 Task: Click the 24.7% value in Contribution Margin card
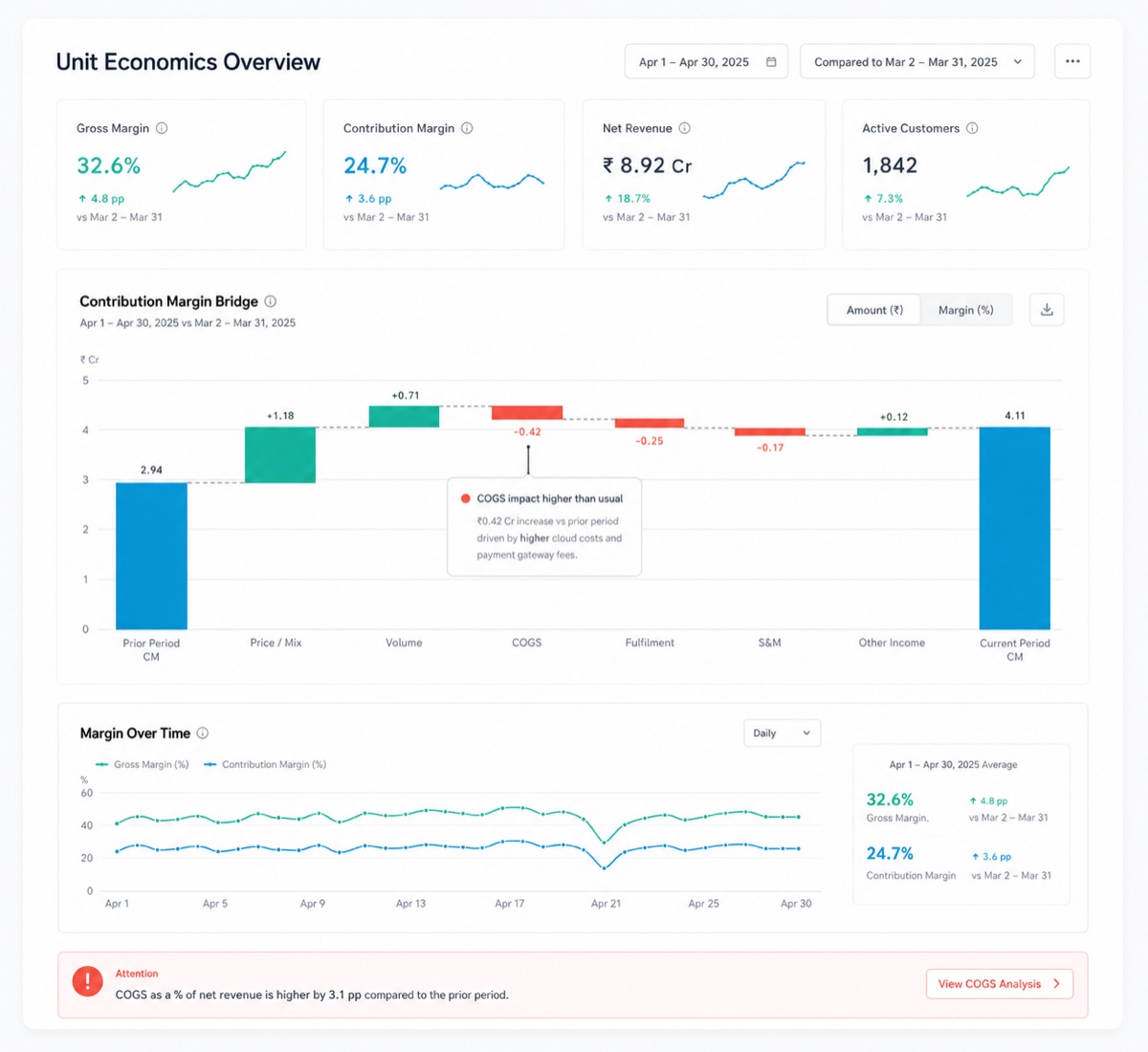(x=375, y=165)
